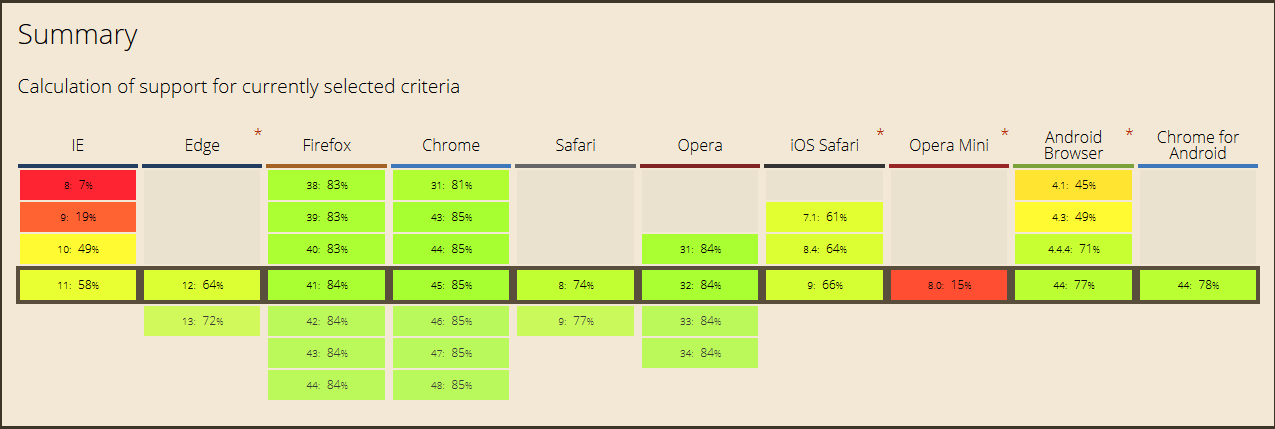
Task: Click the Opera 34 cell at 84%
Action: pyautogui.click(x=700, y=353)
